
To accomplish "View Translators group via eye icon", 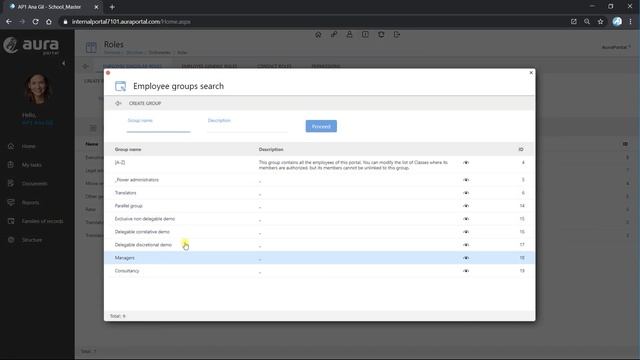I will tap(466, 193).
